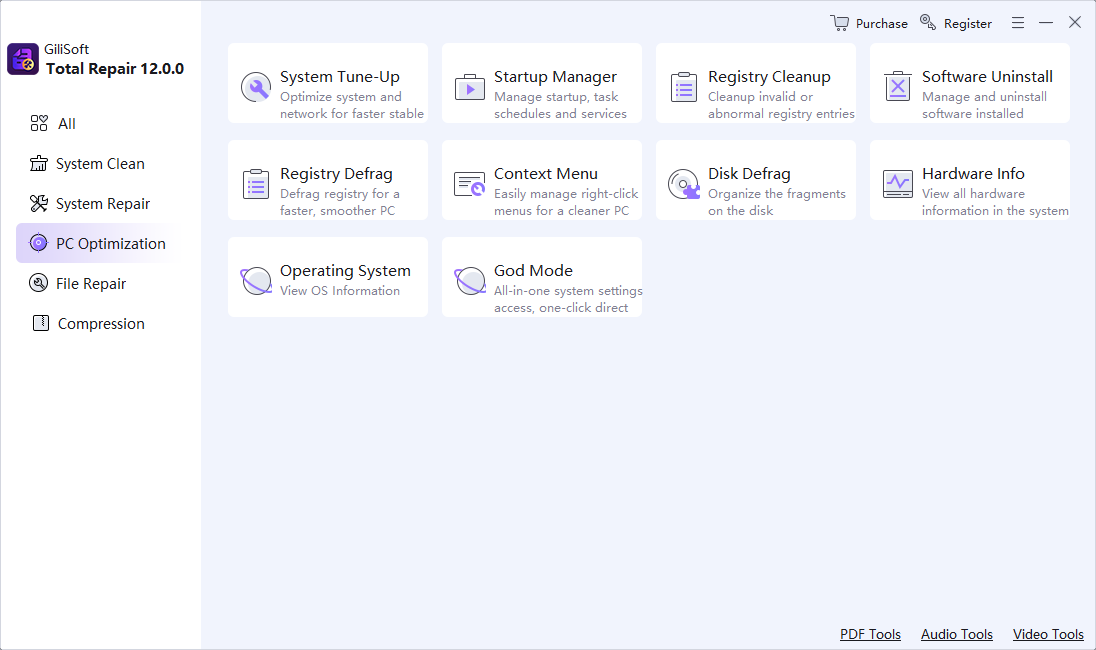Click 'Easily manage right-click menus' description
This screenshot has width=1096, height=650.
pyautogui.click(x=565, y=202)
